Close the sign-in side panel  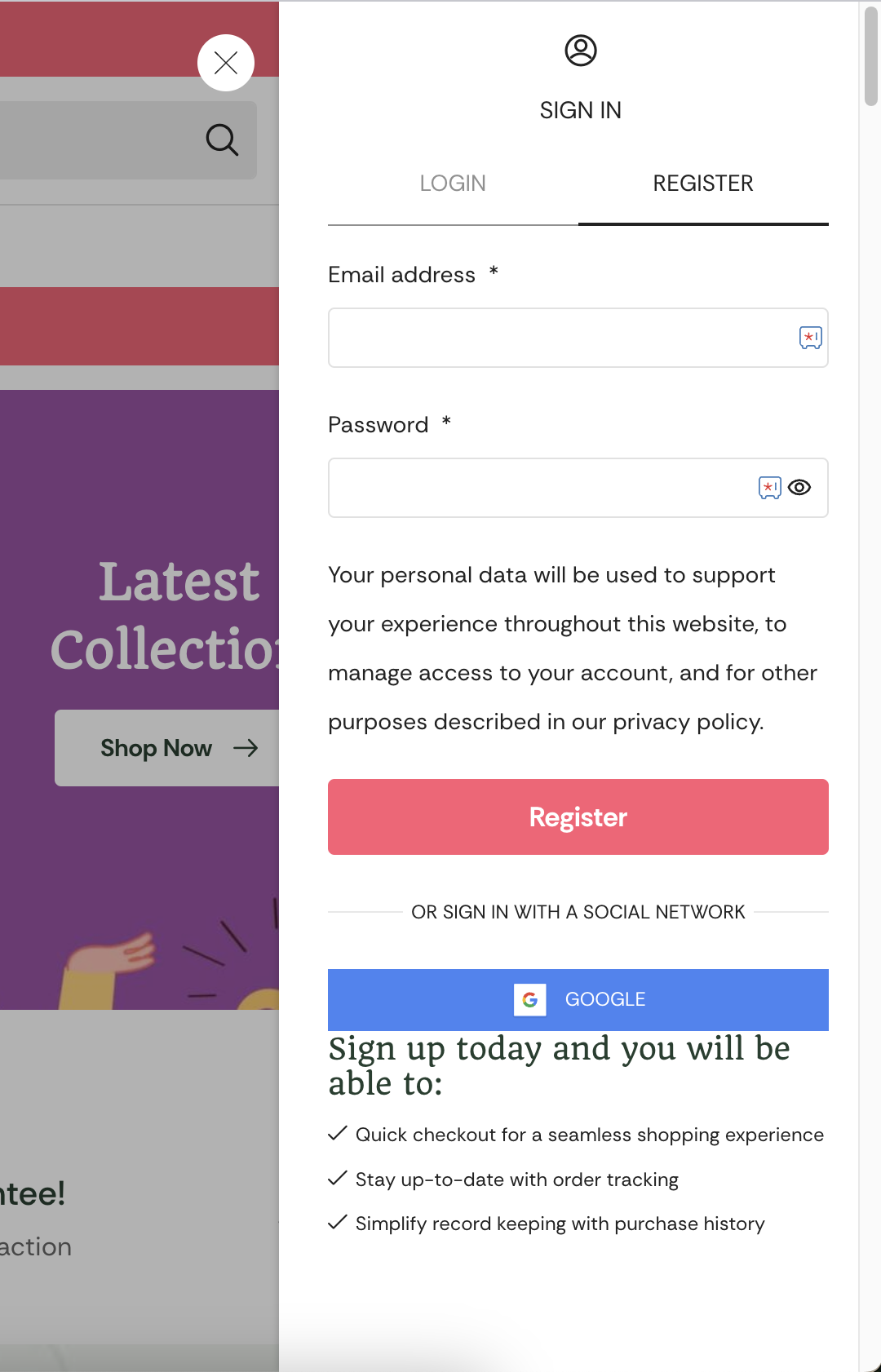[x=226, y=63]
